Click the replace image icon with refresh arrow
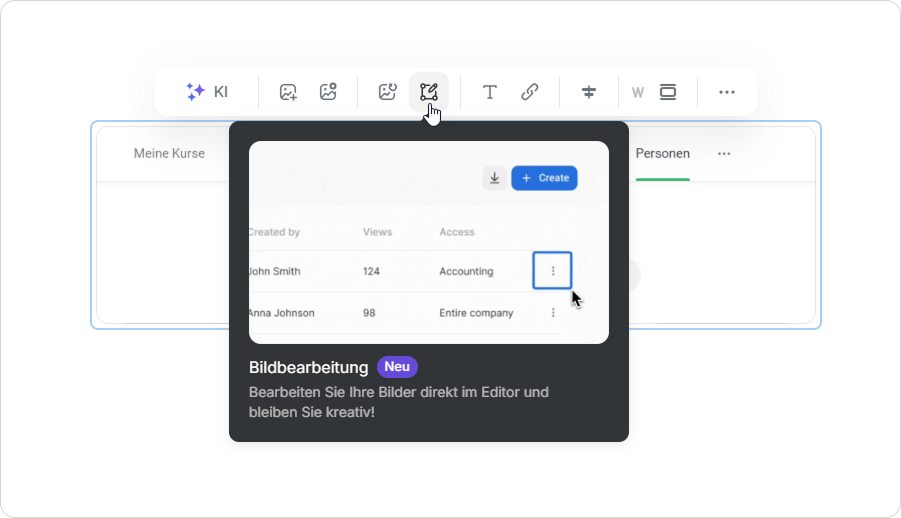The image size is (901, 518). (x=388, y=92)
